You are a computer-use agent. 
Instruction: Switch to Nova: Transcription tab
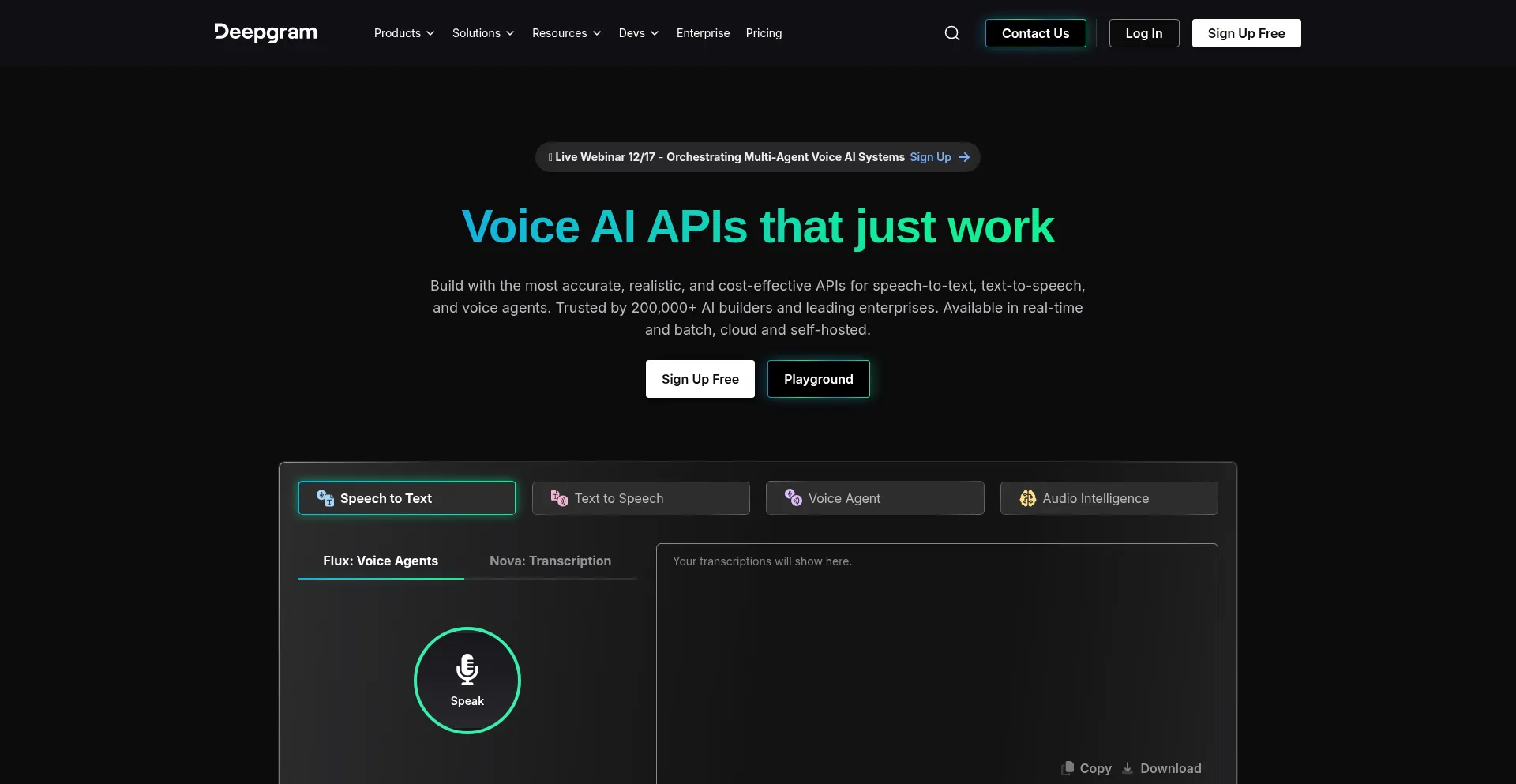pyautogui.click(x=550, y=561)
